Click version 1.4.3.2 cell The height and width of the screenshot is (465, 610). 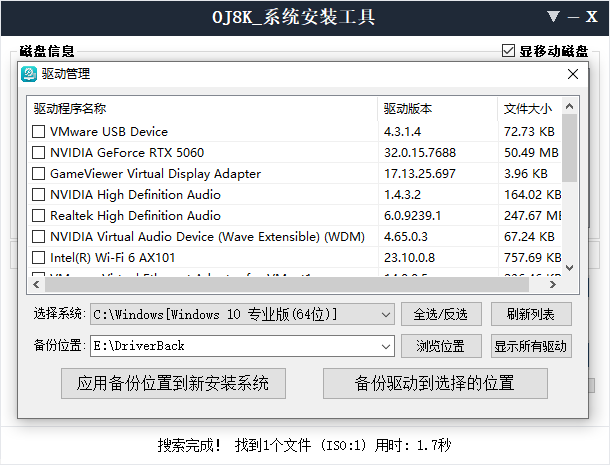click(x=403, y=195)
